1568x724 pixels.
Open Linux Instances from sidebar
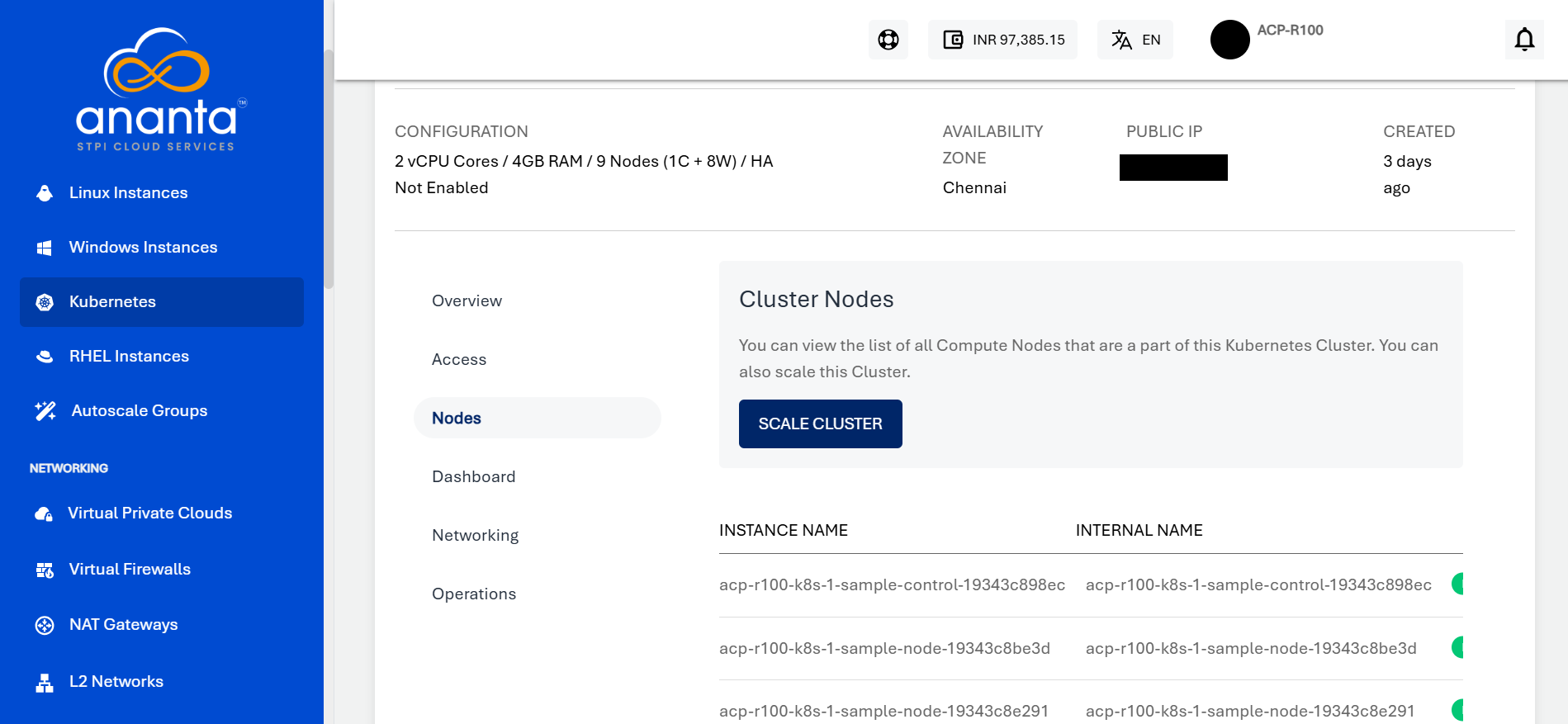(128, 192)
